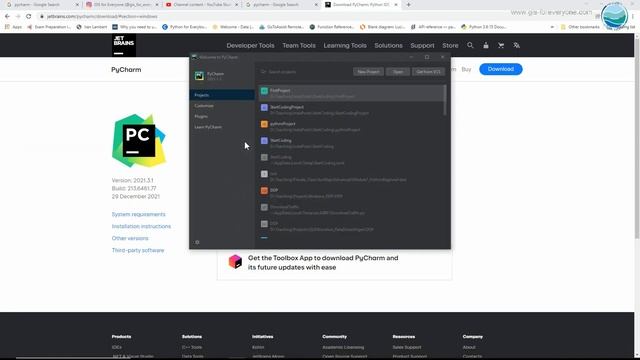Screen dimensions: 640x360
Task: Open the Python for Everybody bookmark
Action: pos(184,27)
